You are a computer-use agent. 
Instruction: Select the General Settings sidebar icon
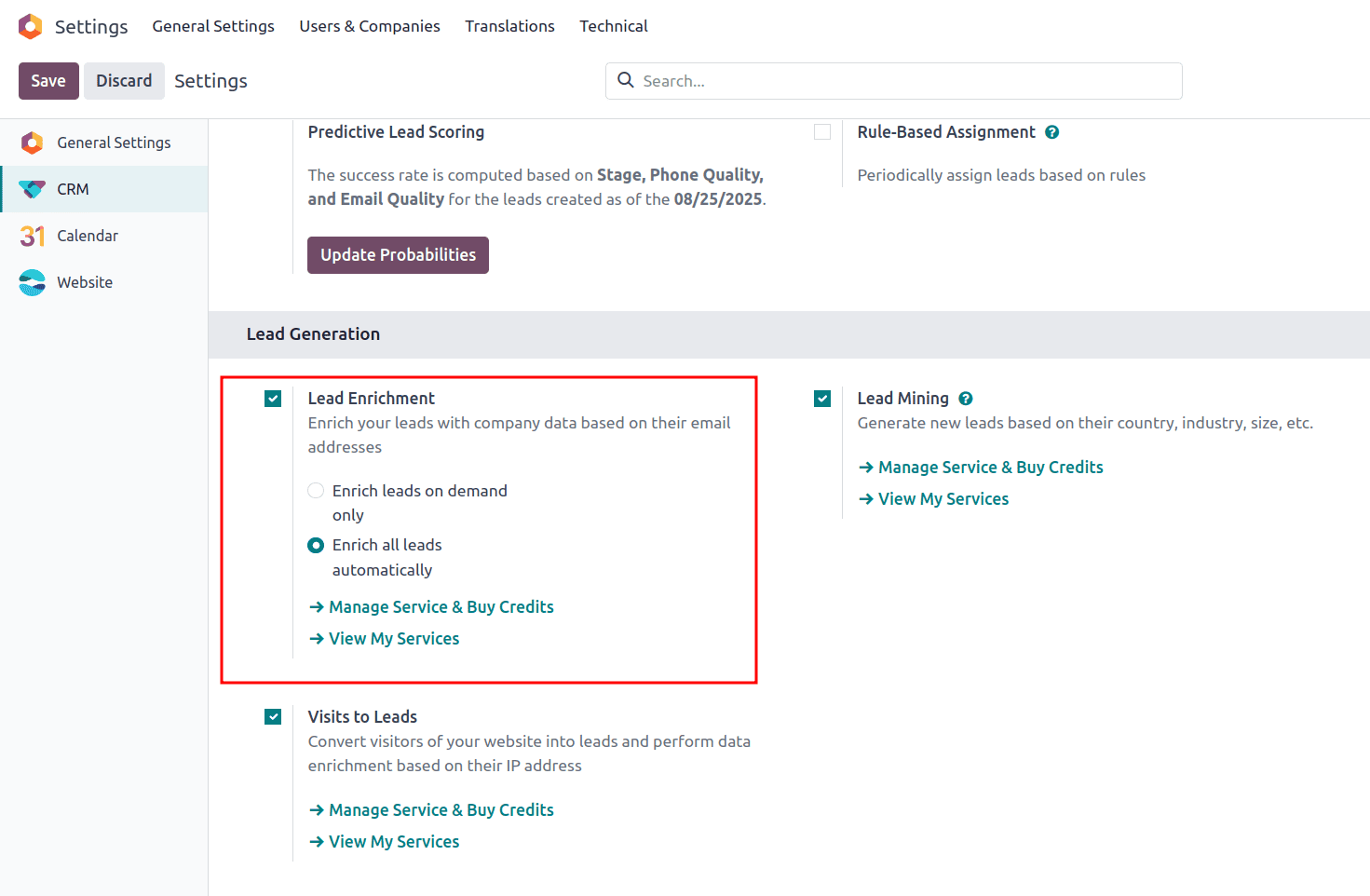[31, 143]
